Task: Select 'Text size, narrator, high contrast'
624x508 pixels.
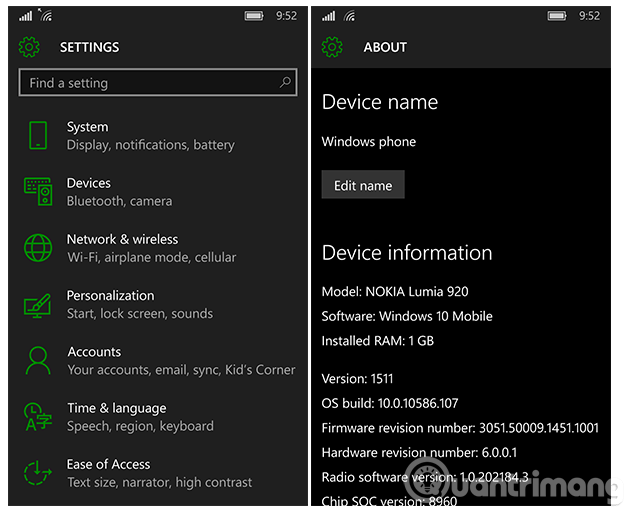Action: tap(159, 483)
